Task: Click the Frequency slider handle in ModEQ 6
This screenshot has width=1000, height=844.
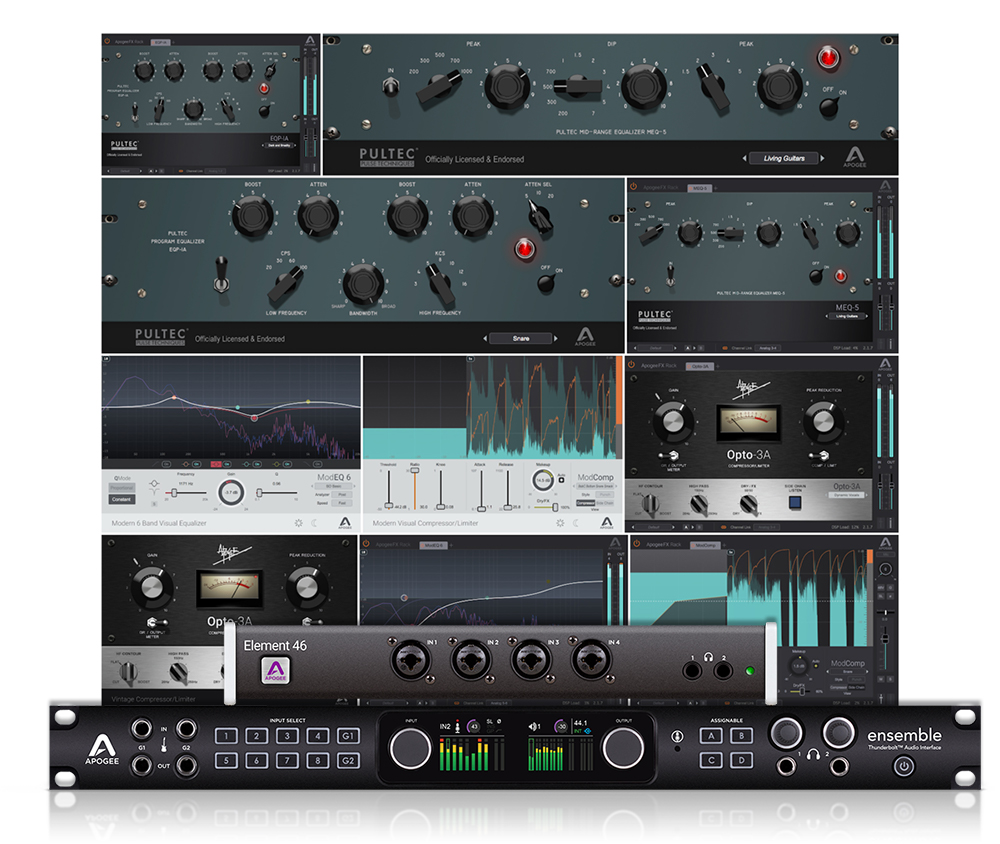Action: [174, 492]
